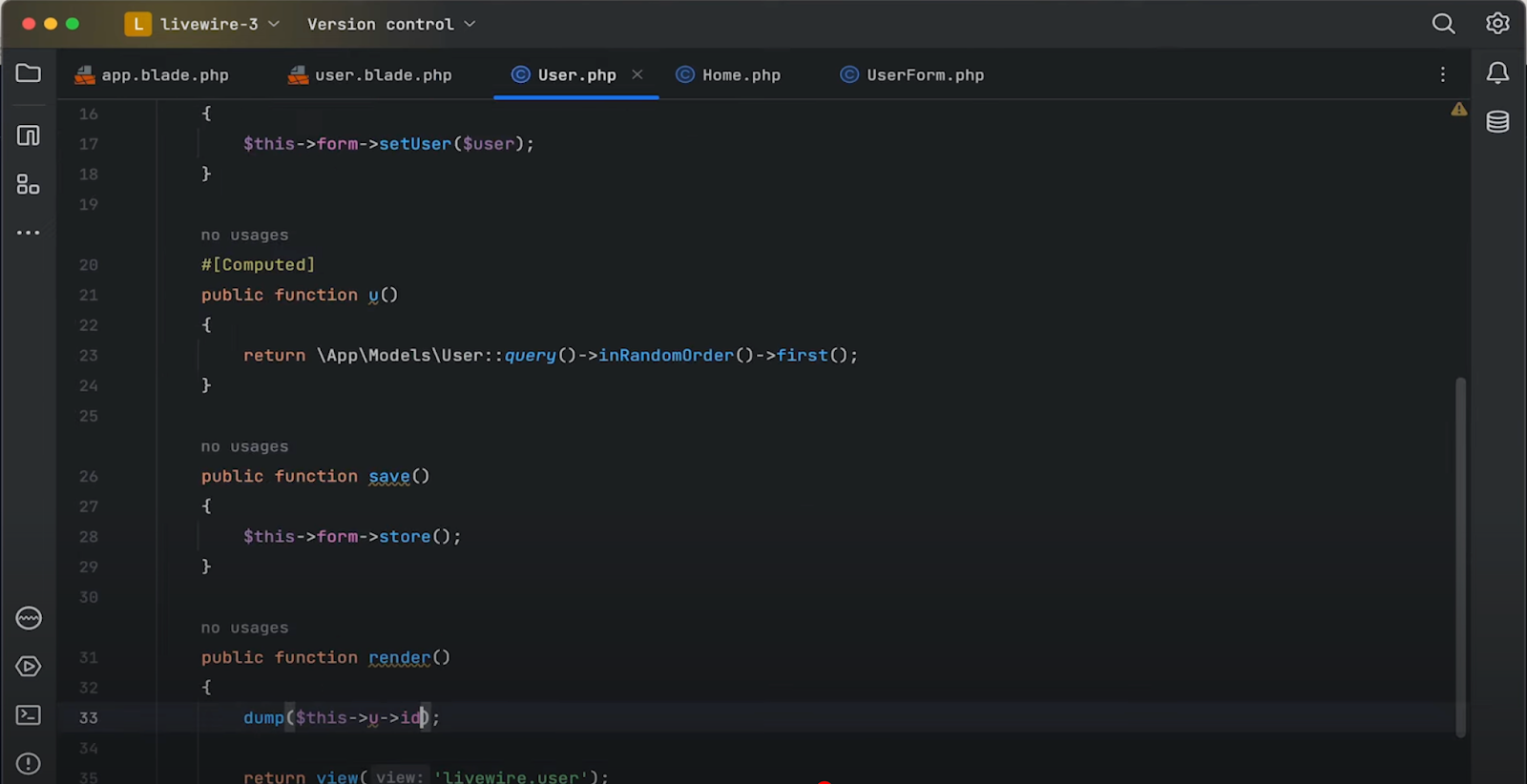Click the dump function call
The width and height of the screenshot is (1527, 784).
[263, 718]
